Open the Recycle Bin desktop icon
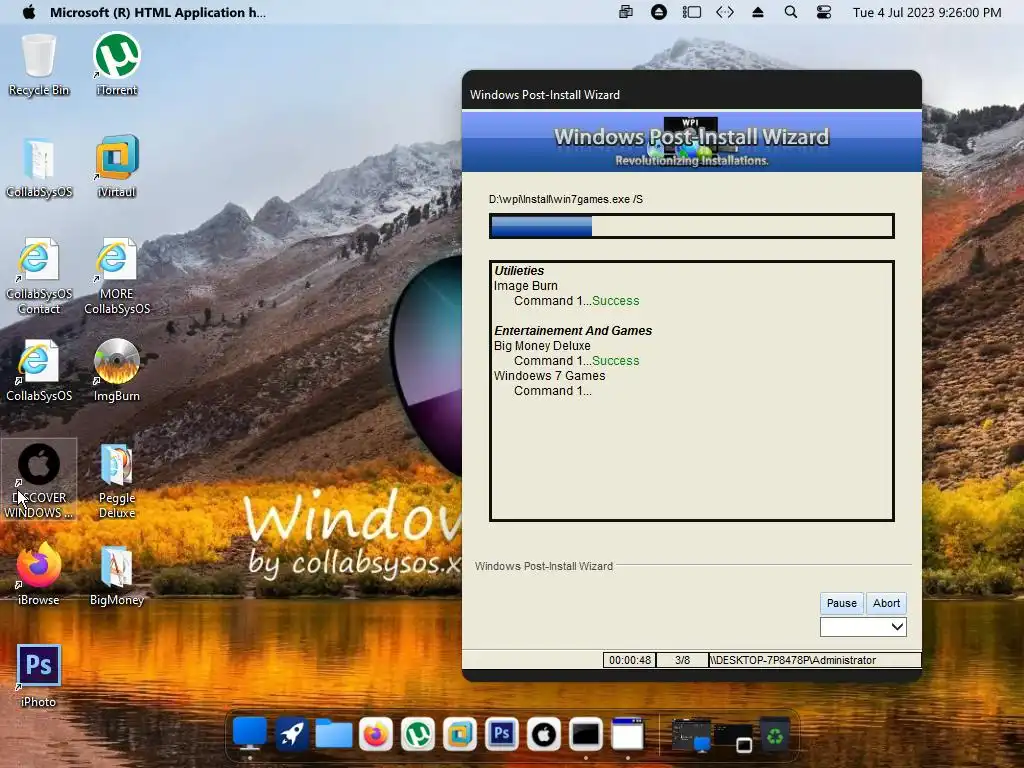 (39, 65)
